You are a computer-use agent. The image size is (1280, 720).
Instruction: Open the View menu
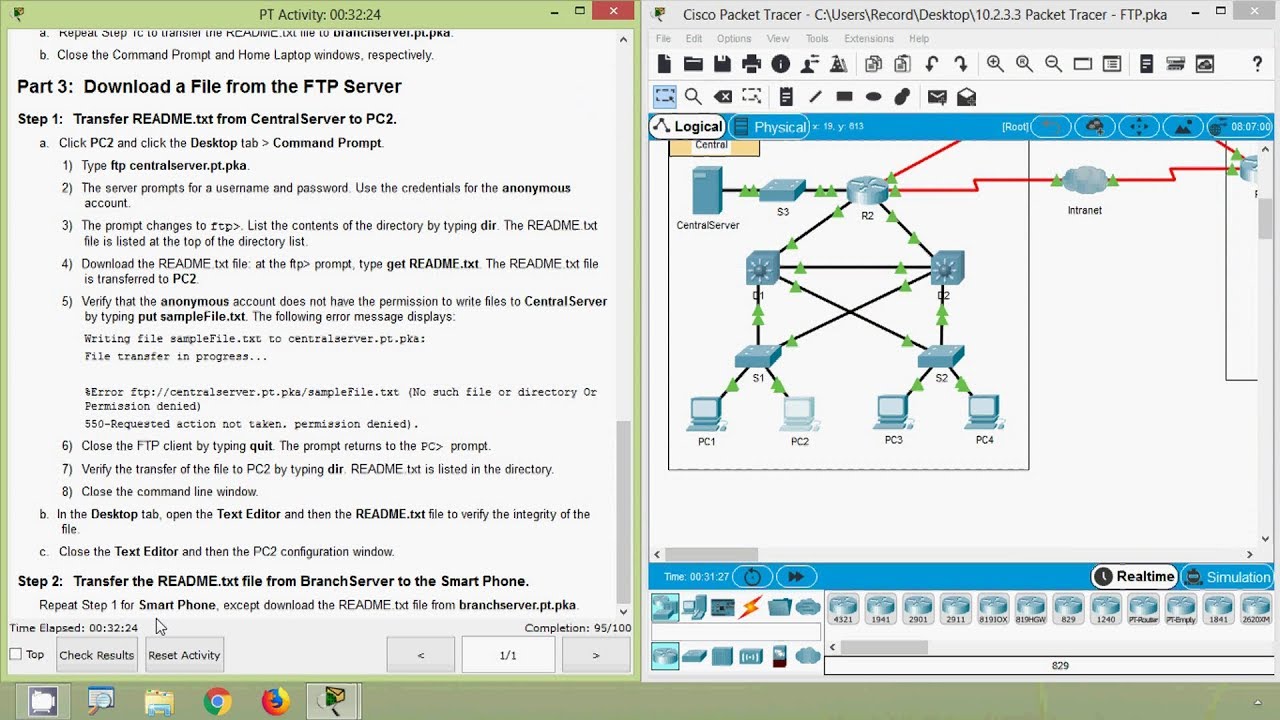[778, 39]
